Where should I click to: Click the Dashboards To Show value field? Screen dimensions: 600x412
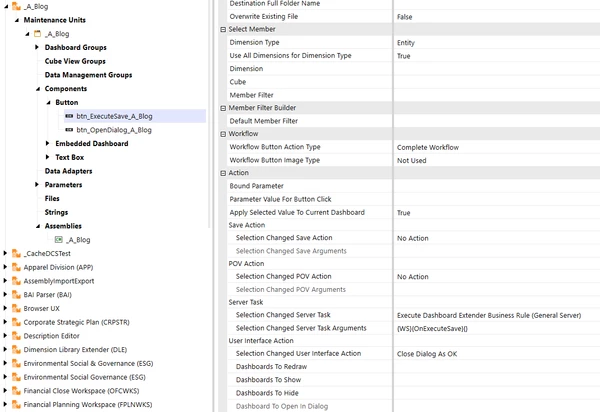(497, 380)
